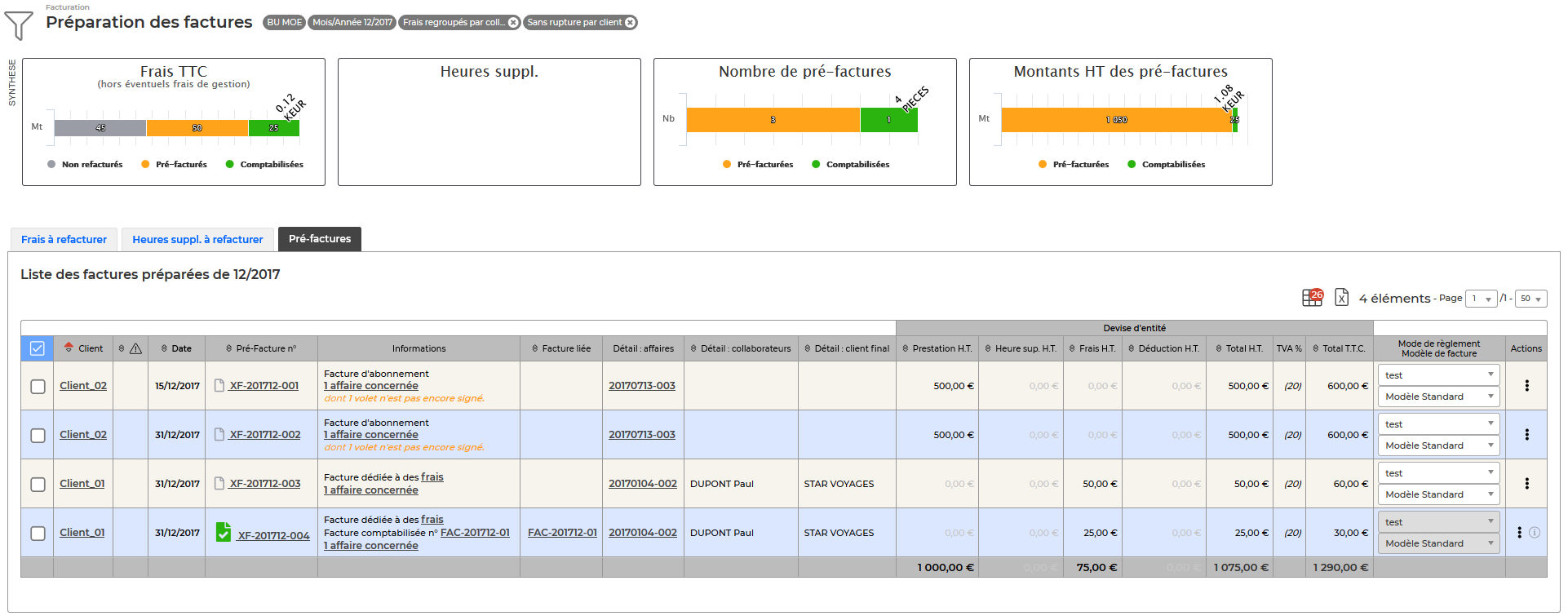Switch to 'Heures suppl. à refacturer' tab
Image resolution: width=1568 pixels, height=616 pixels.
point(197,239)
